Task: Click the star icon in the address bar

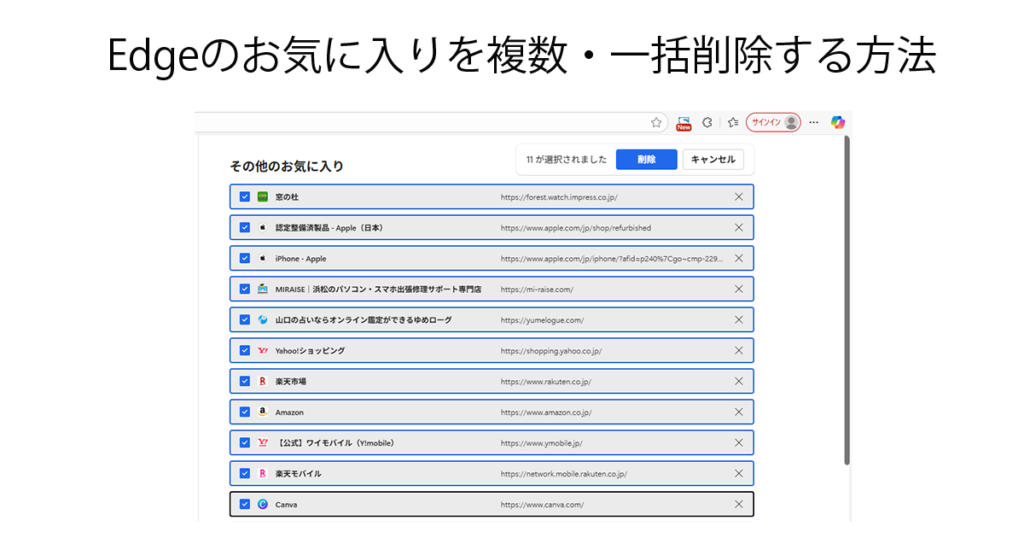Action: (656, 122)
